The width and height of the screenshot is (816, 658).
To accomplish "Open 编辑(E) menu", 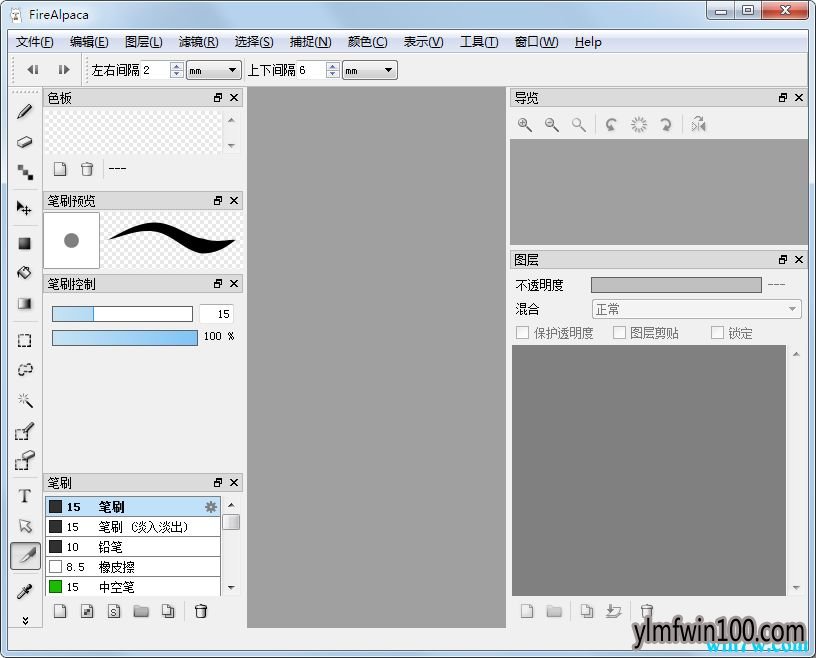I will pyautogui.click(x=89, y=42).
